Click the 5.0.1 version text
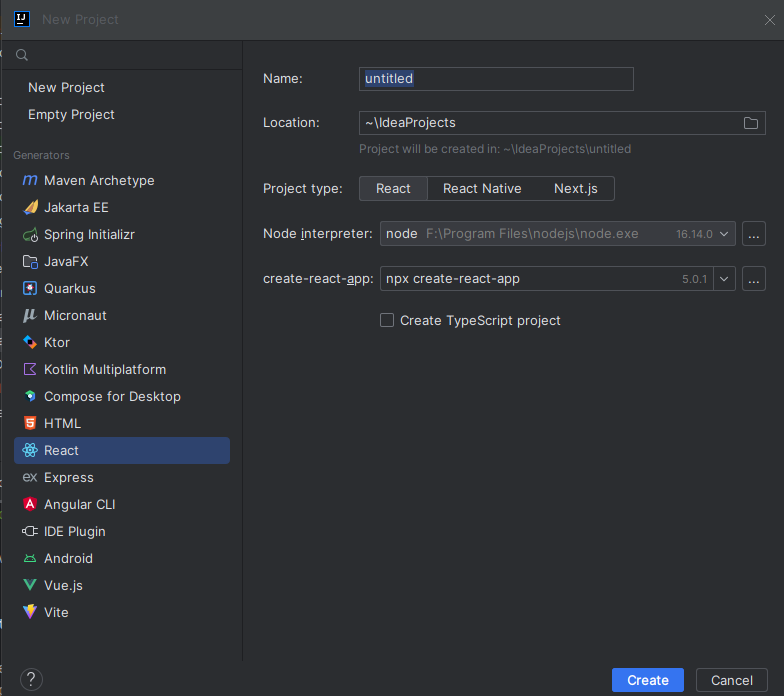 (x=694, y=279)
